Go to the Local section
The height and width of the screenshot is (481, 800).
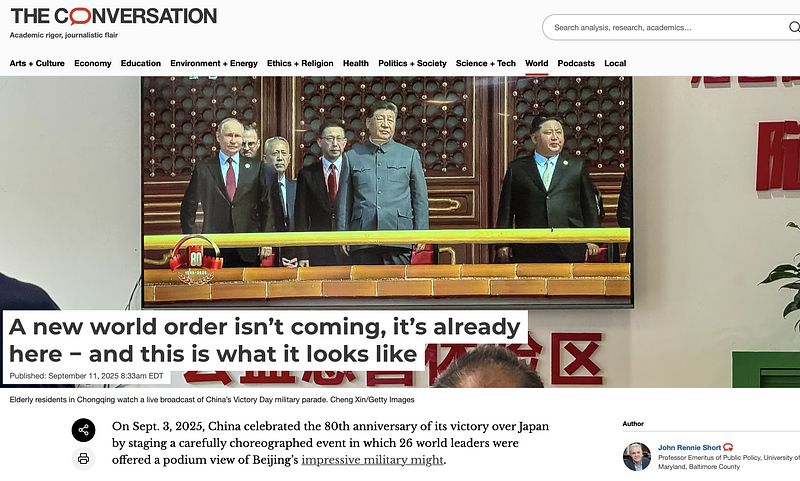click(615, 63)
